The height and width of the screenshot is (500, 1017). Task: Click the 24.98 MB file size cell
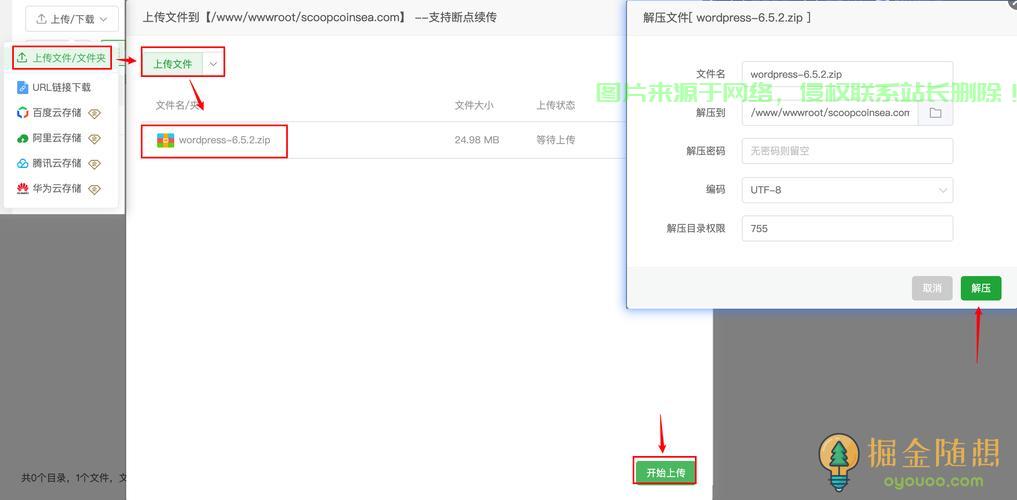pyautogui.click(x=477, y=140)
